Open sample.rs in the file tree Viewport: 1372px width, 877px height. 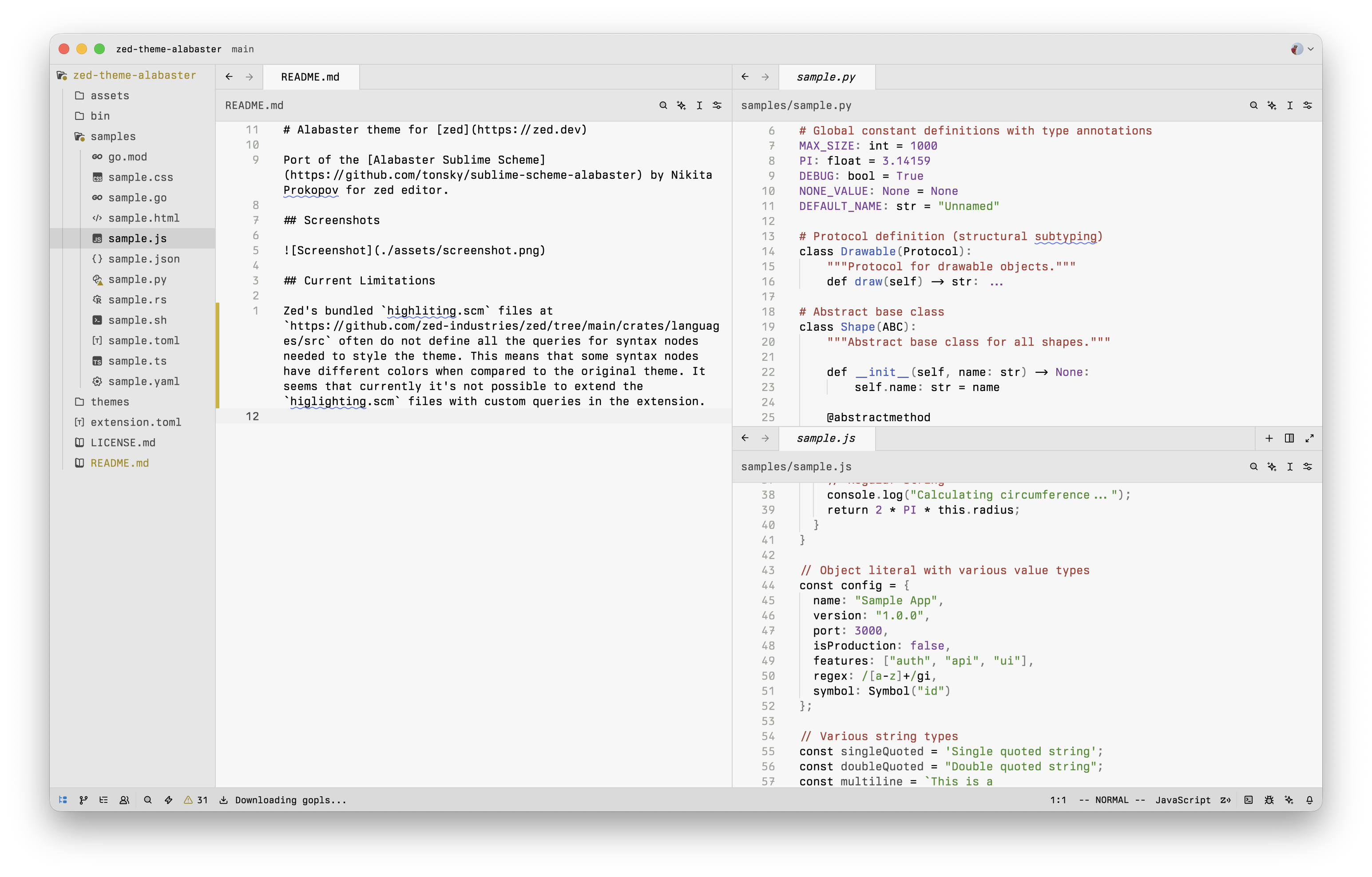(137, 300)
